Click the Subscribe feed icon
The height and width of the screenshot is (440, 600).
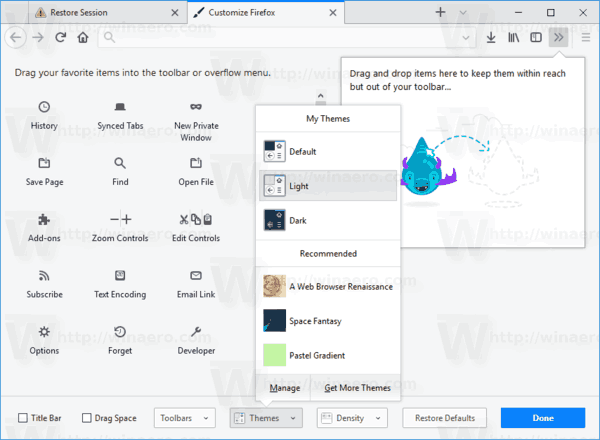(44, 275)
